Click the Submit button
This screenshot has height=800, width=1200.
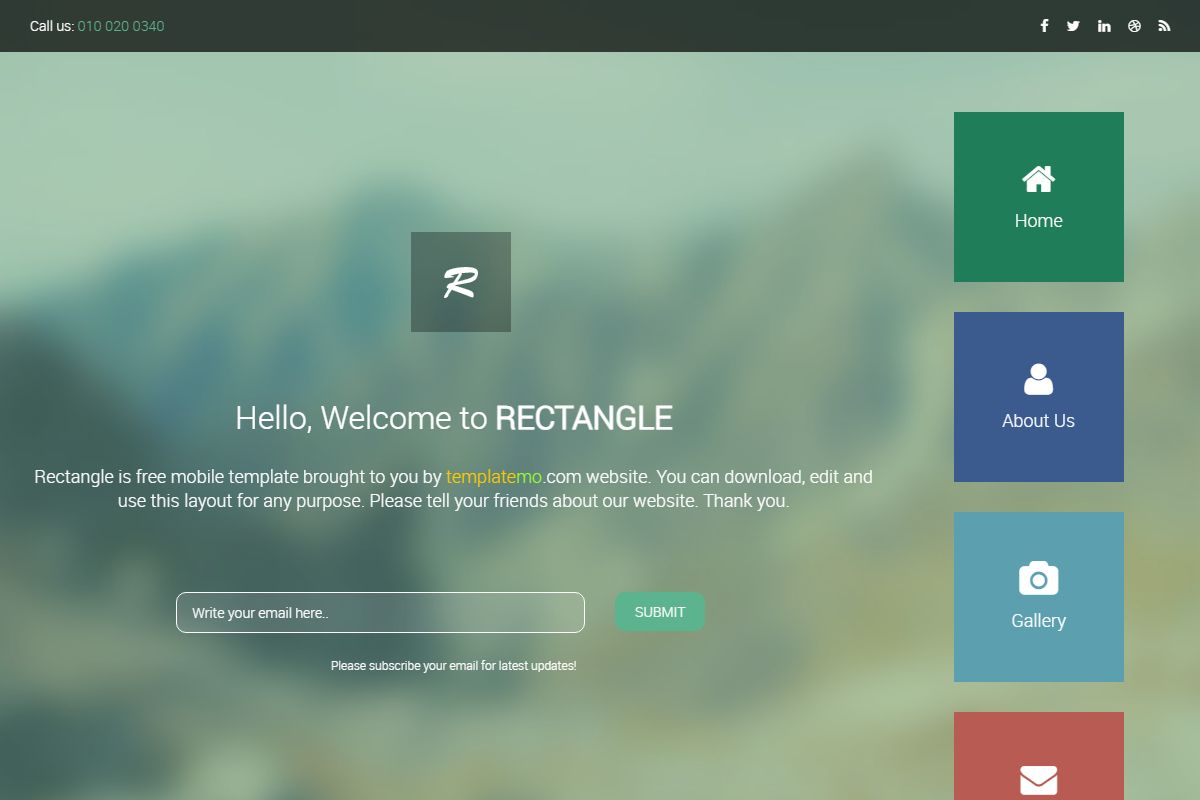pos(660,612)
